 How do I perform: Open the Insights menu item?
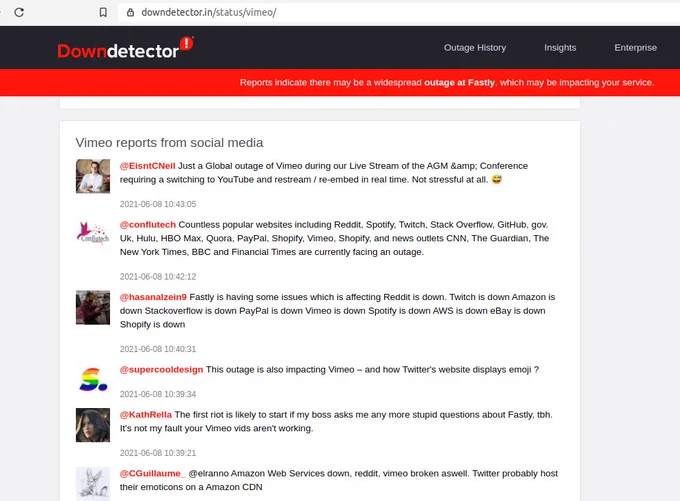tap(560, 48)
